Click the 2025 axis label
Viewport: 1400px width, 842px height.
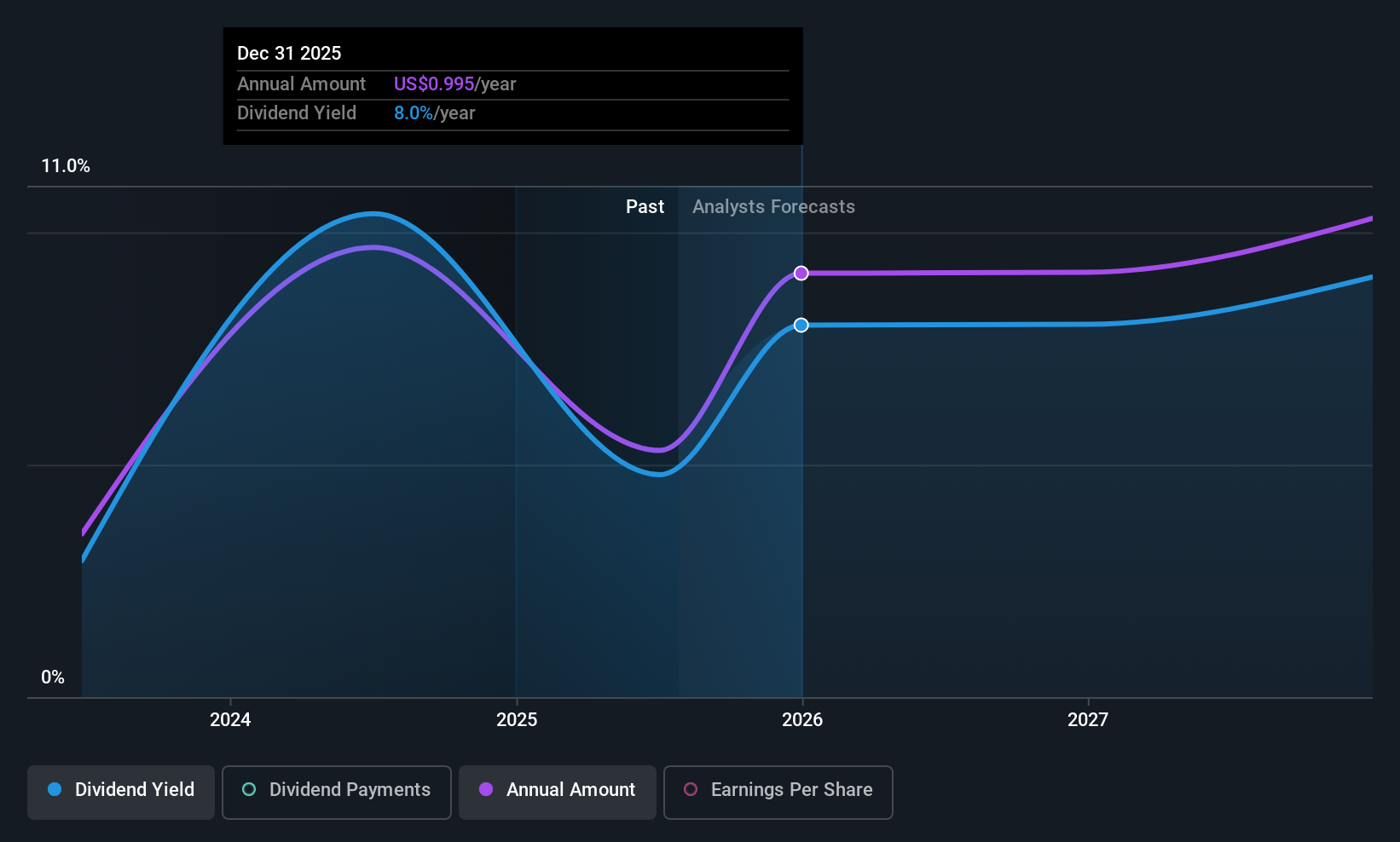[x=517, y=719]
